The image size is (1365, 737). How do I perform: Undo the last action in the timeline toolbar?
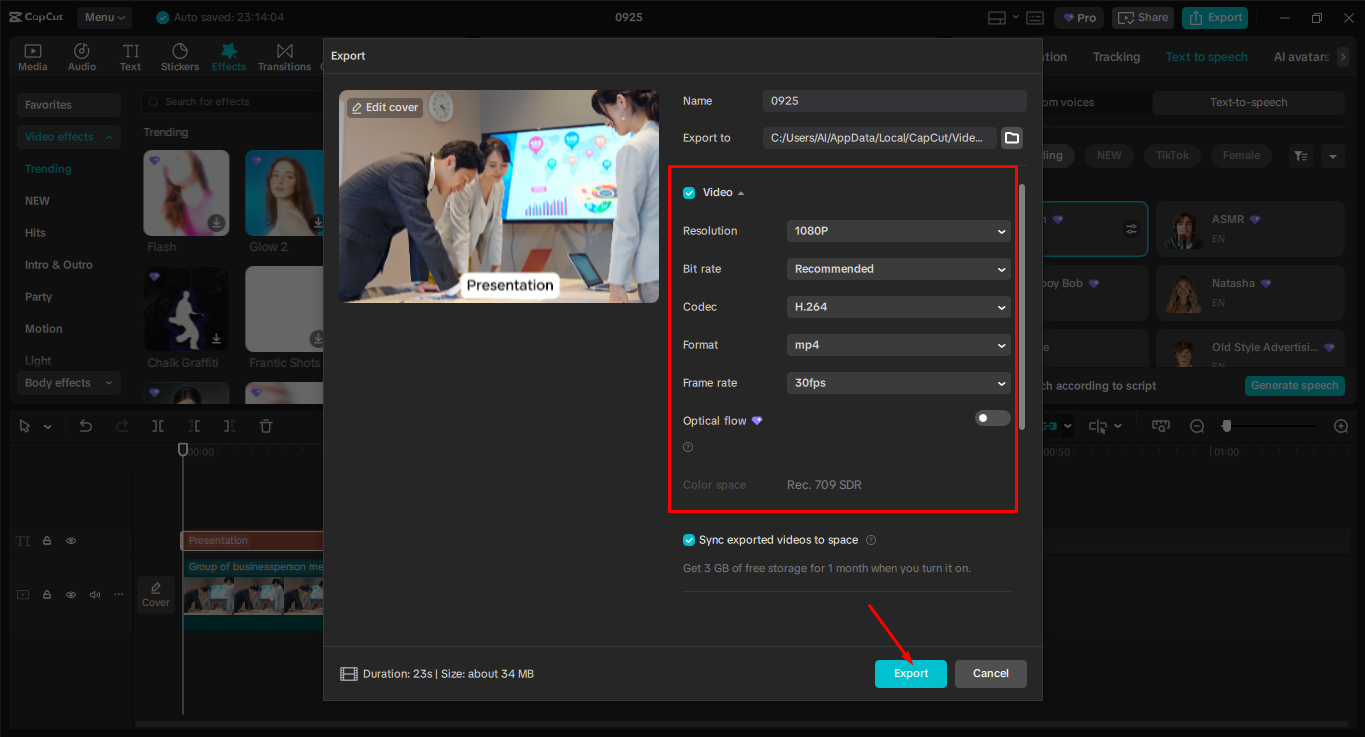[85, 425]
